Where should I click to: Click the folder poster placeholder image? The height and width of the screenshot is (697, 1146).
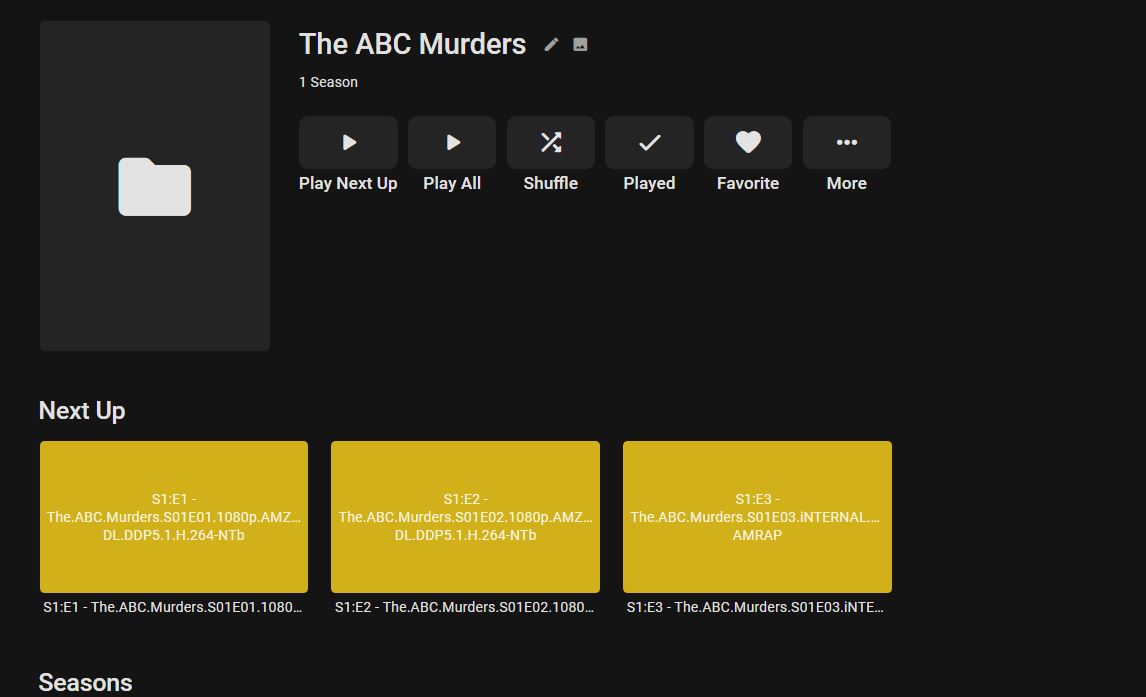pyautogui.click(x=155, y=186)
